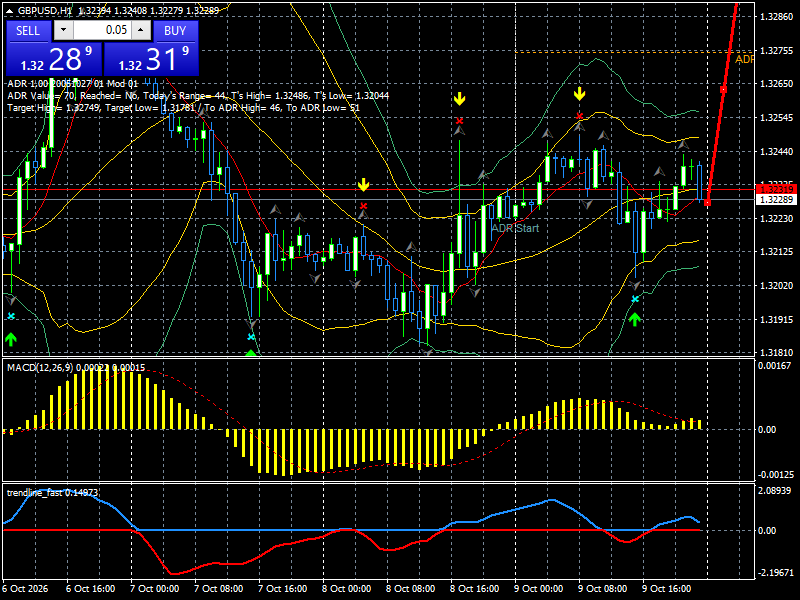800x600 pixels.
Task: Click the BUY button
Action: [x=175, y=31]
